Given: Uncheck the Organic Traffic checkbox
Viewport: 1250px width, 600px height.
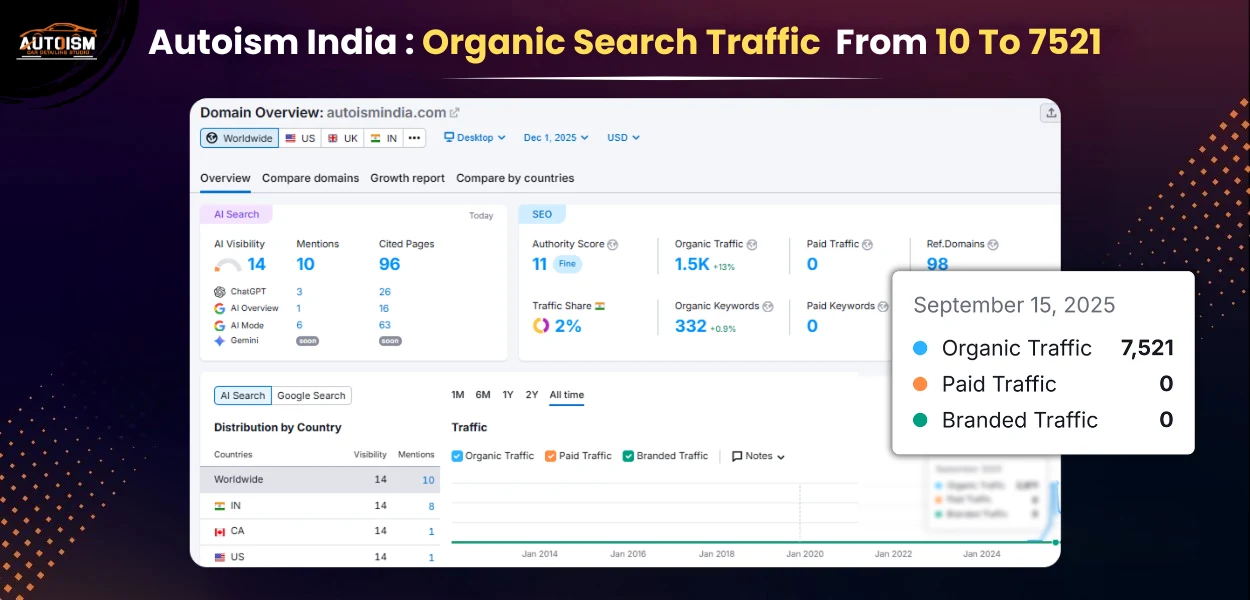Looking at the screenshot, I should click(x=458, y=456).
